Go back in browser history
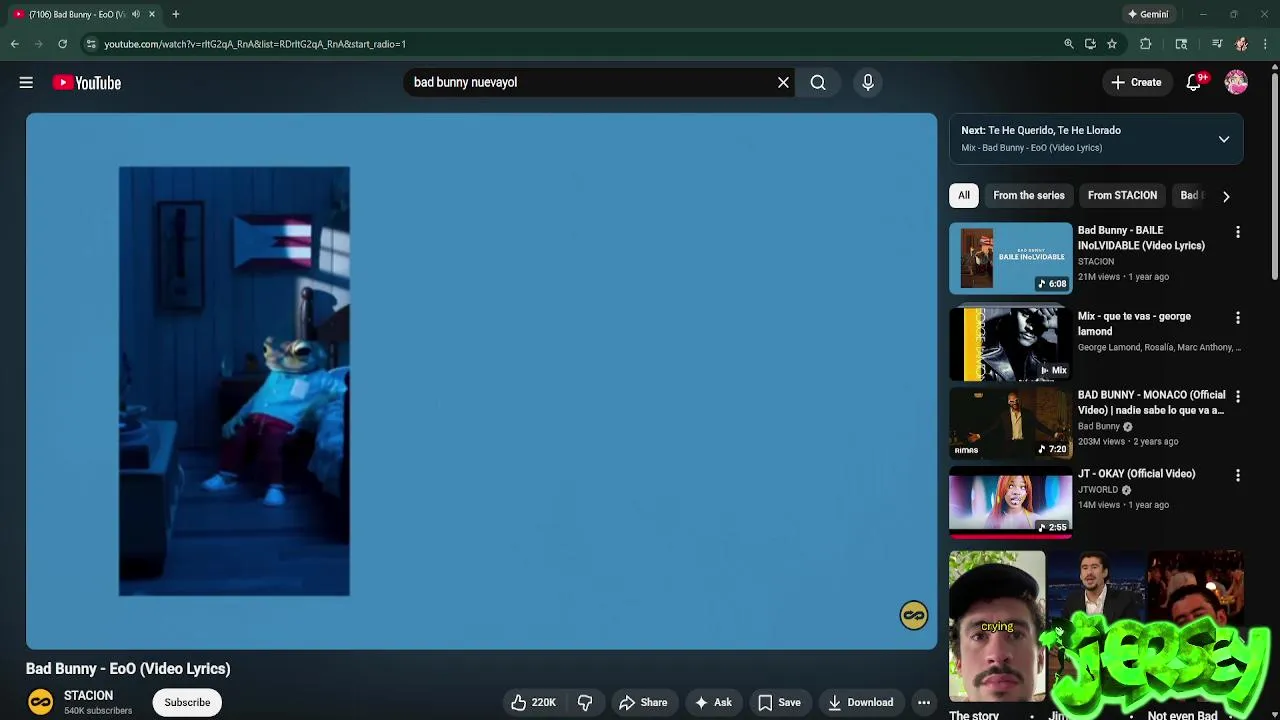Screen dimensions: 1280x720 pyautogui.click(x=15, y=44)
